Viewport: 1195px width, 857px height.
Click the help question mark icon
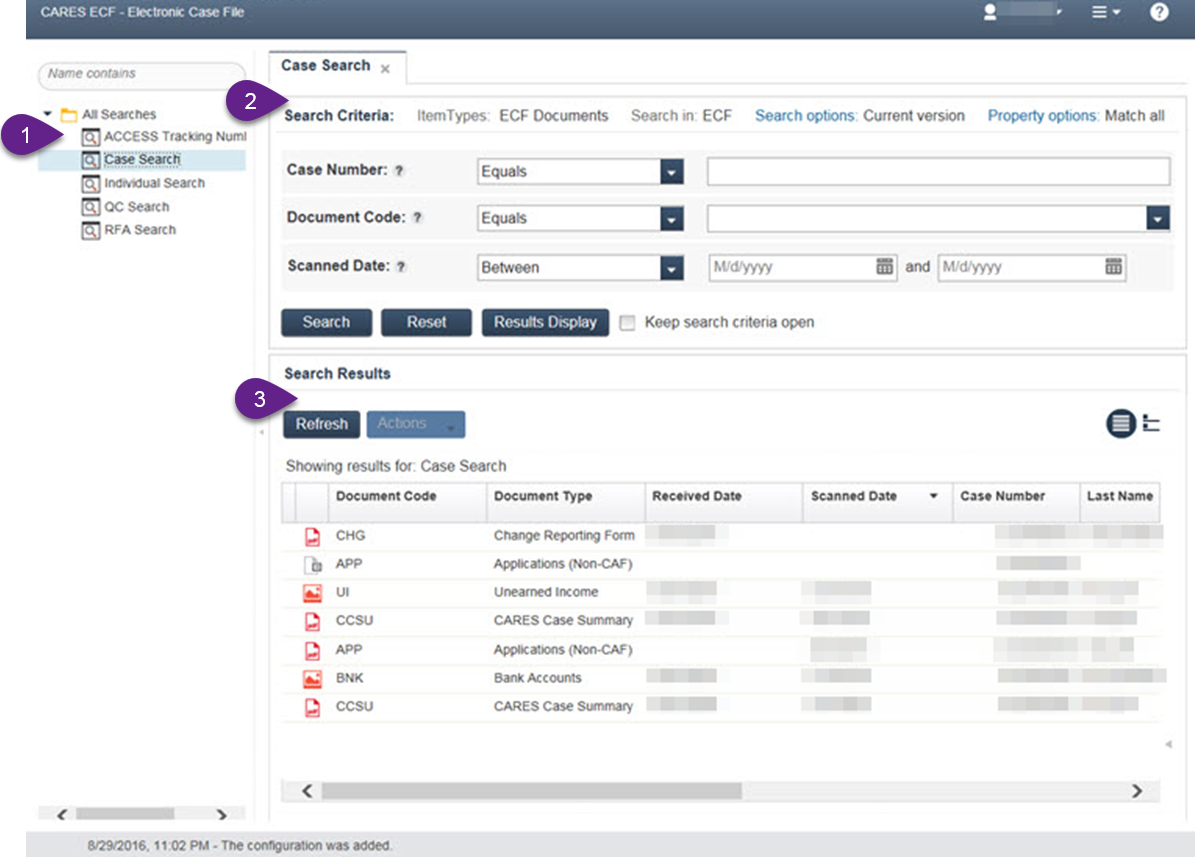click(x=1158, y=12)
